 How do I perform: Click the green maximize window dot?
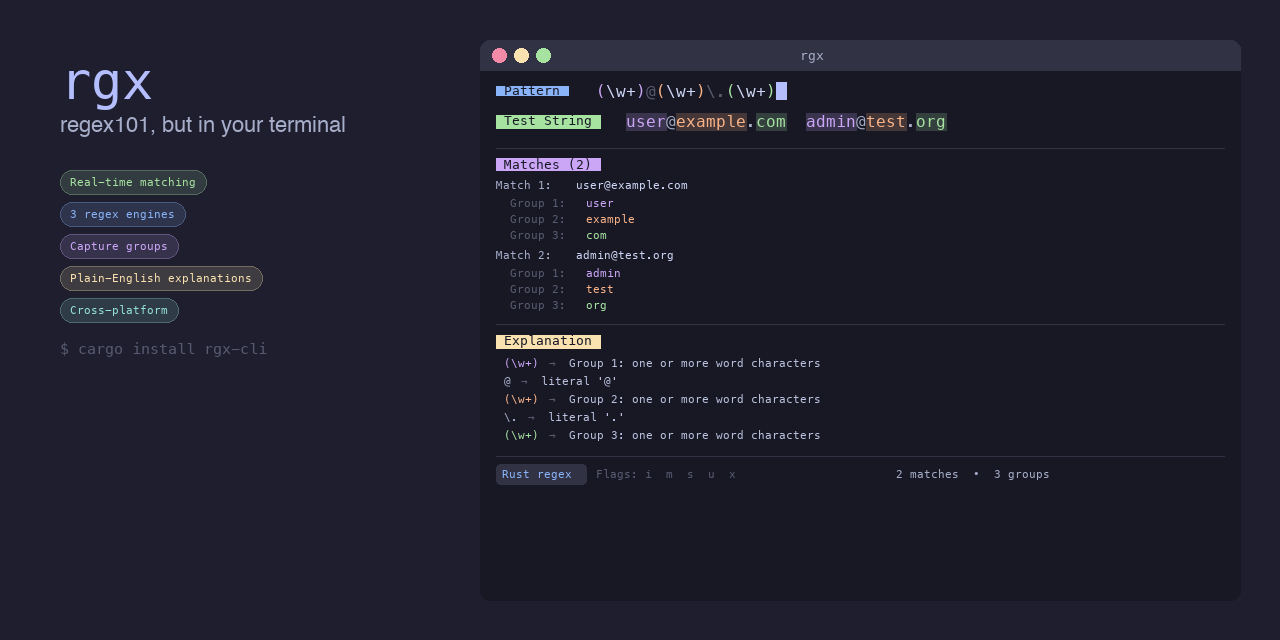point(543,55)
